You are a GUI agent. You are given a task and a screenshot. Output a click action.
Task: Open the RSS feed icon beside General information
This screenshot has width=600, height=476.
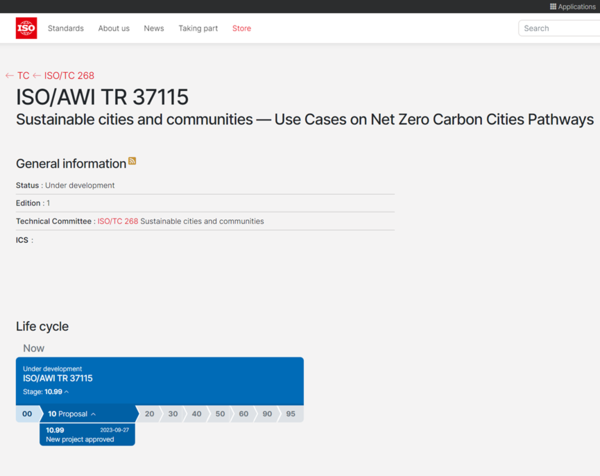(132, 161)
